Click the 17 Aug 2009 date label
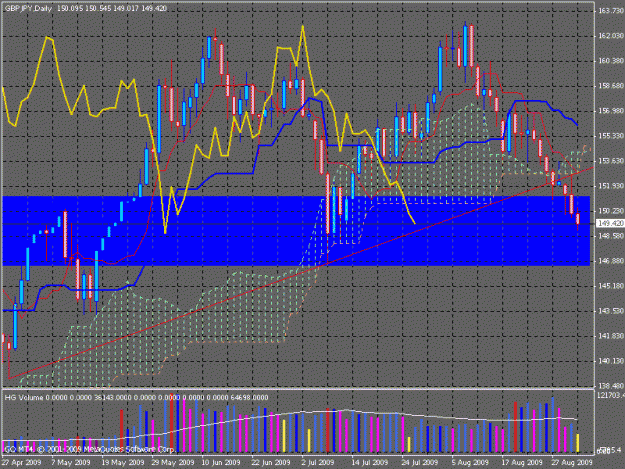Screen dimensions: 625x469 pos(522,463)
